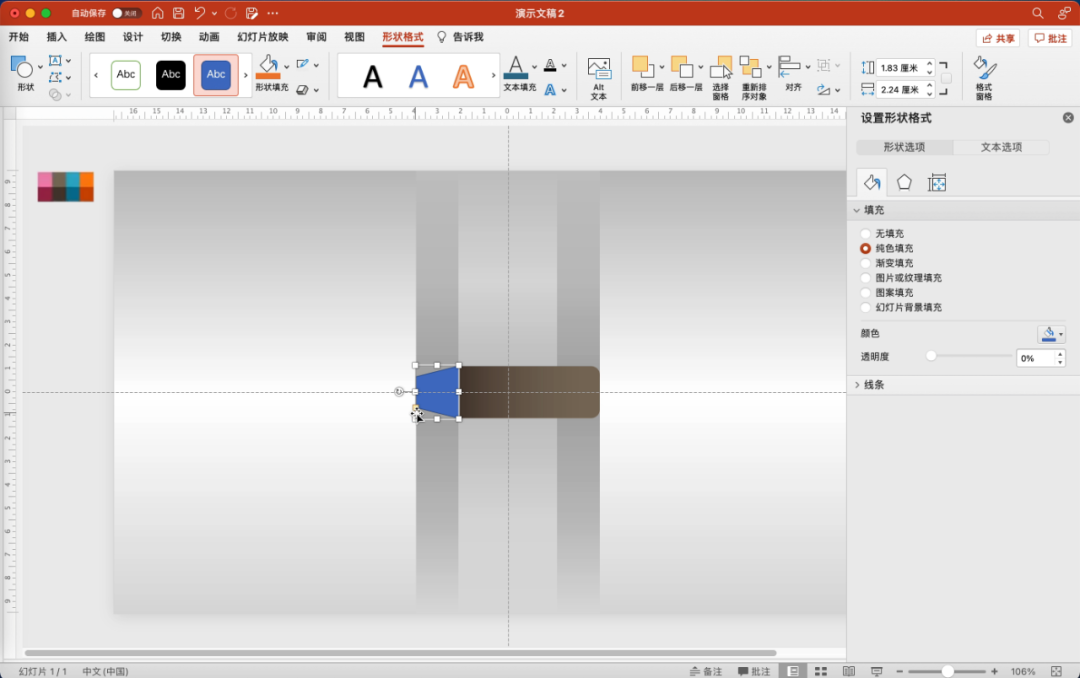
Task: Select the Size & Properties panel icon
Action: [x=937, y=182]
